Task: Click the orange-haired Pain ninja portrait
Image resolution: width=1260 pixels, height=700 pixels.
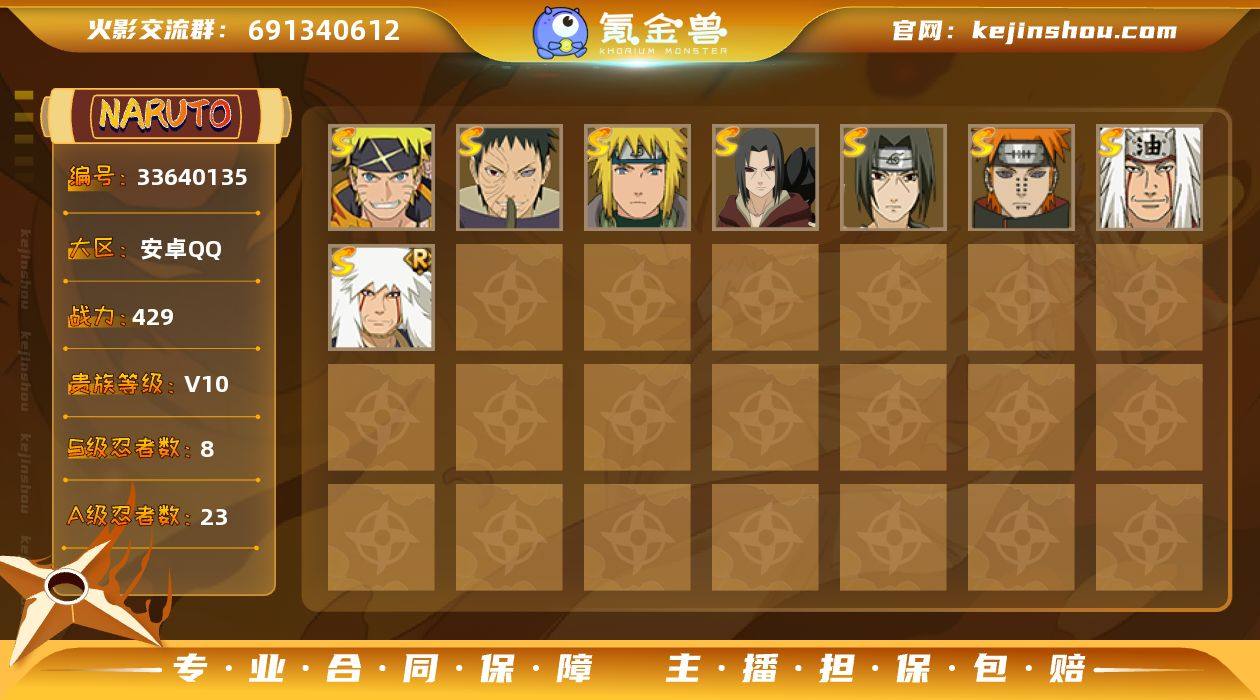Action: pyautogui.click(x=1021, y=177)
